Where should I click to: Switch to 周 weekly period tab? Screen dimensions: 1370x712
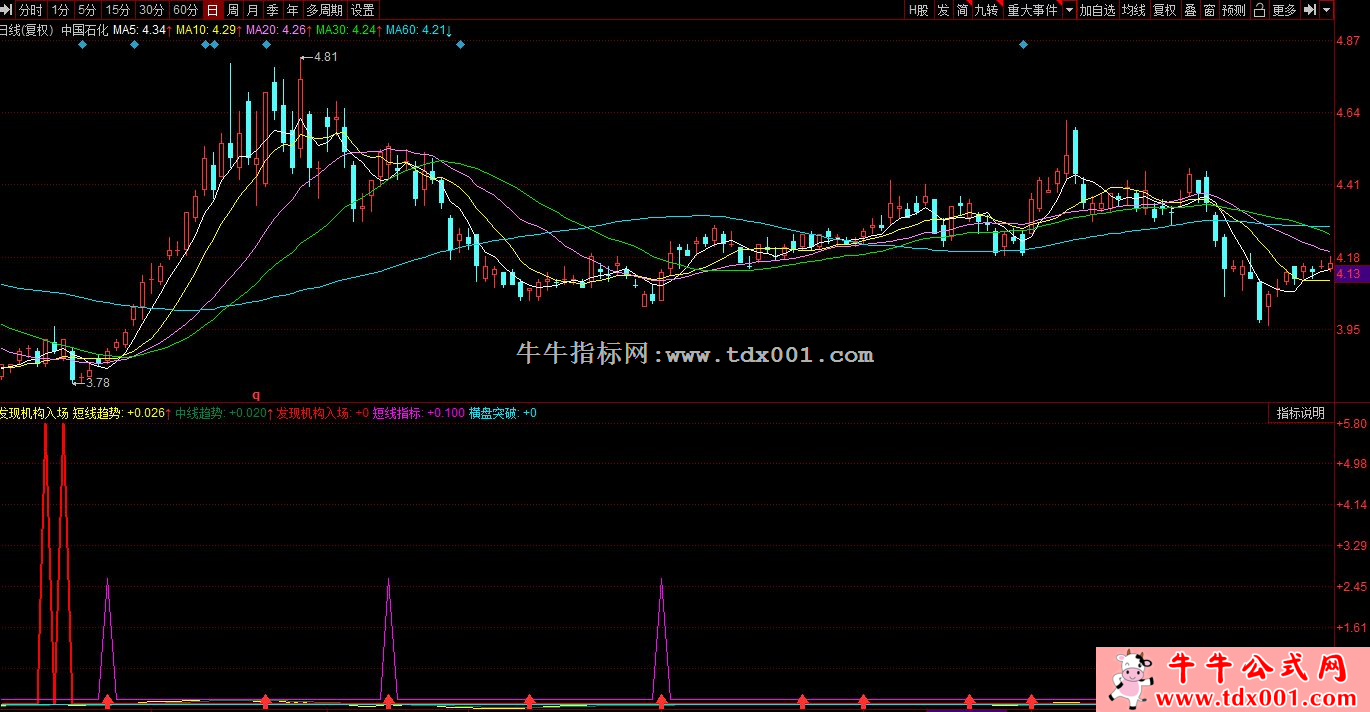pos(233,10)
